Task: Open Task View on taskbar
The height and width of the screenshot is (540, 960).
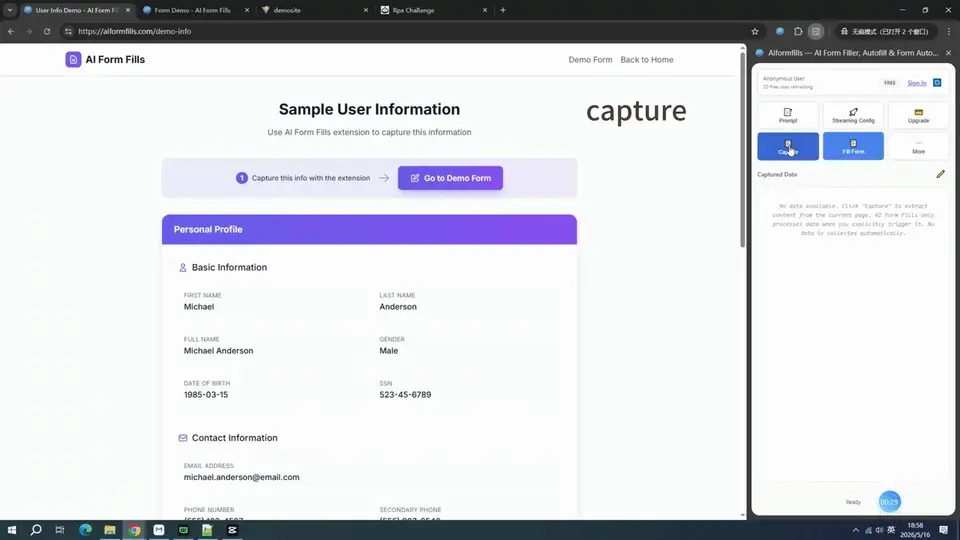Action: 60,530
